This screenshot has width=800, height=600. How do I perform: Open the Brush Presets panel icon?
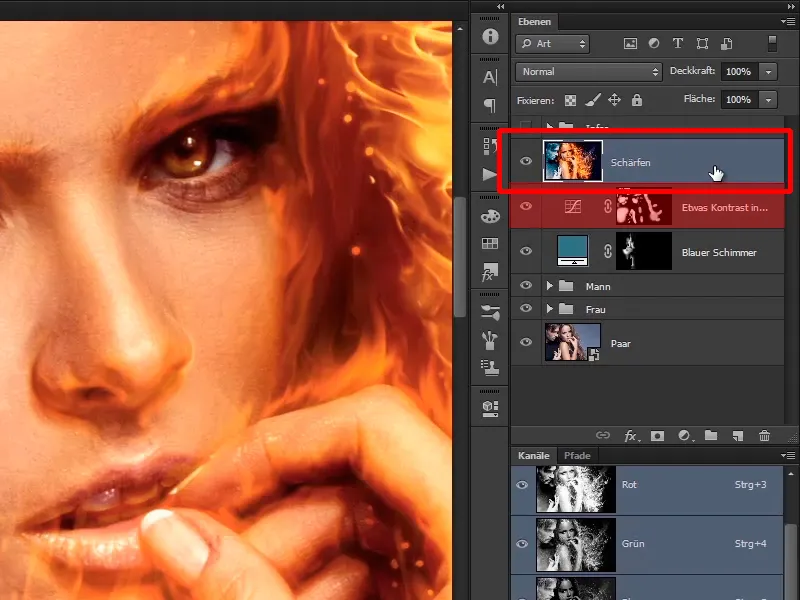(490, 312)
